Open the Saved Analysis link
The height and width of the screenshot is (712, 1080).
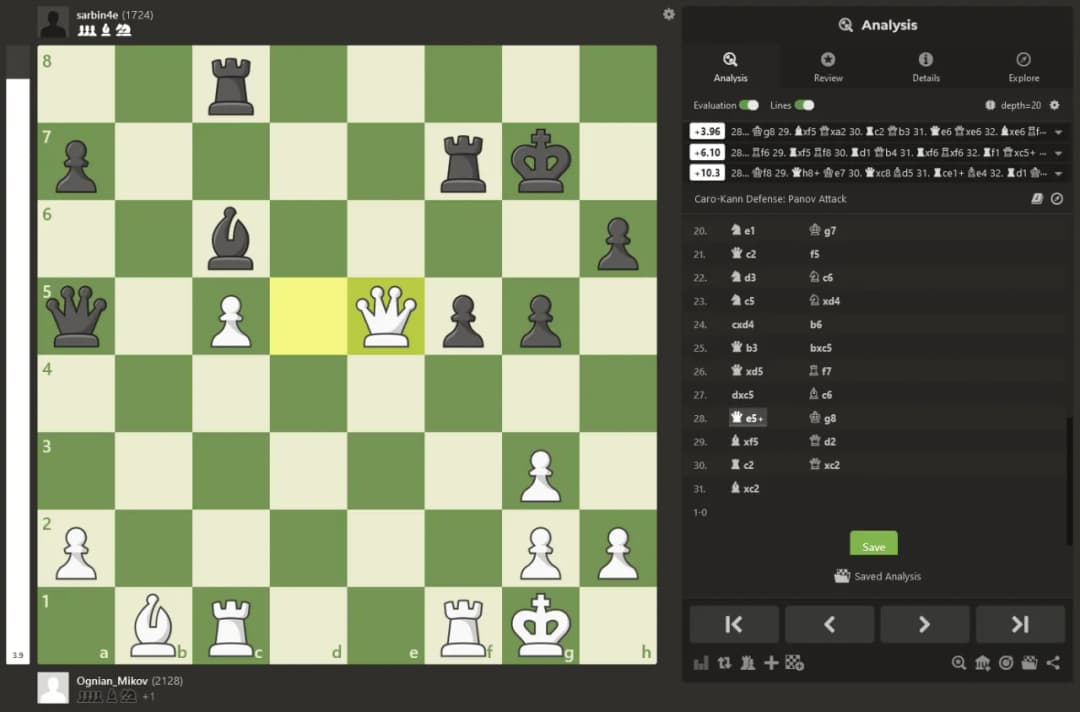coord(877,576)
